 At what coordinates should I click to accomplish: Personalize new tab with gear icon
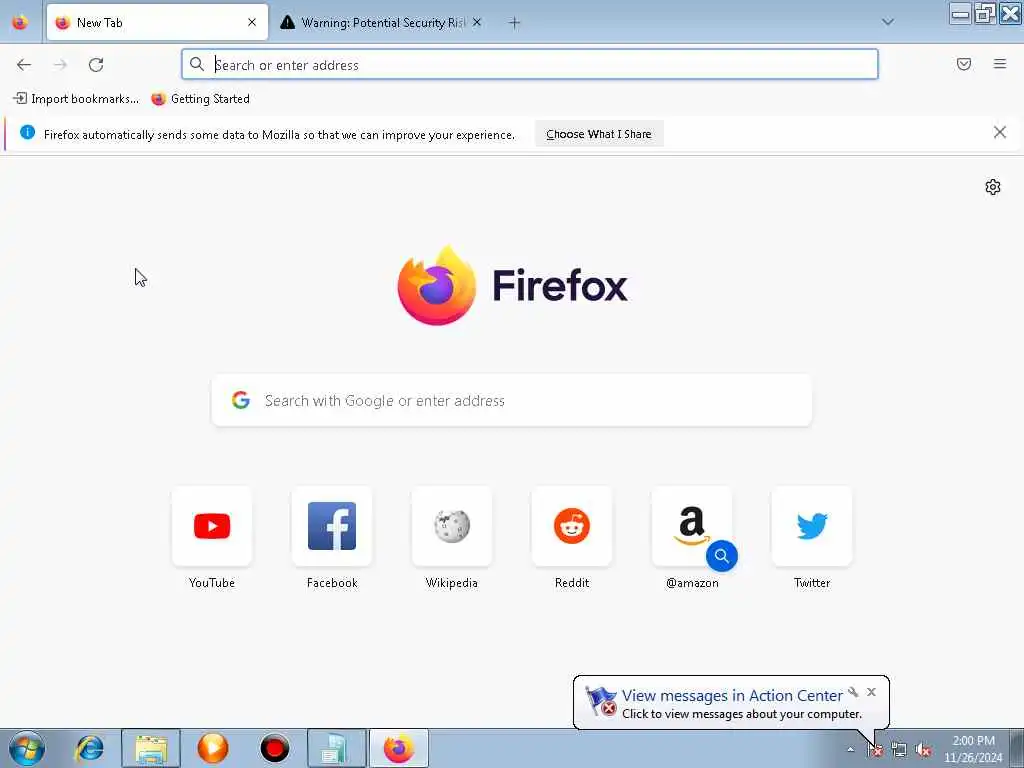[993, 187]
